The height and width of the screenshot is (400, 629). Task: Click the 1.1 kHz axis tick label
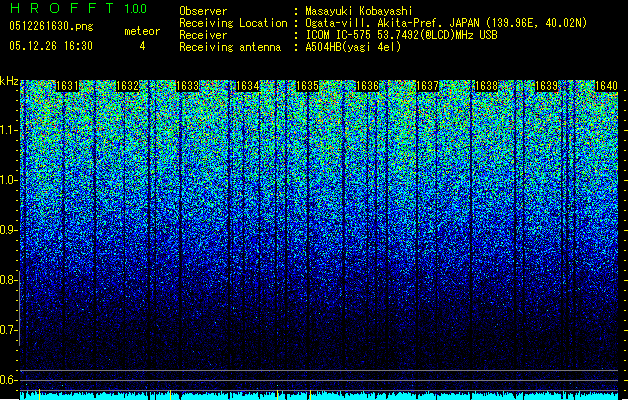coord(9,130)
